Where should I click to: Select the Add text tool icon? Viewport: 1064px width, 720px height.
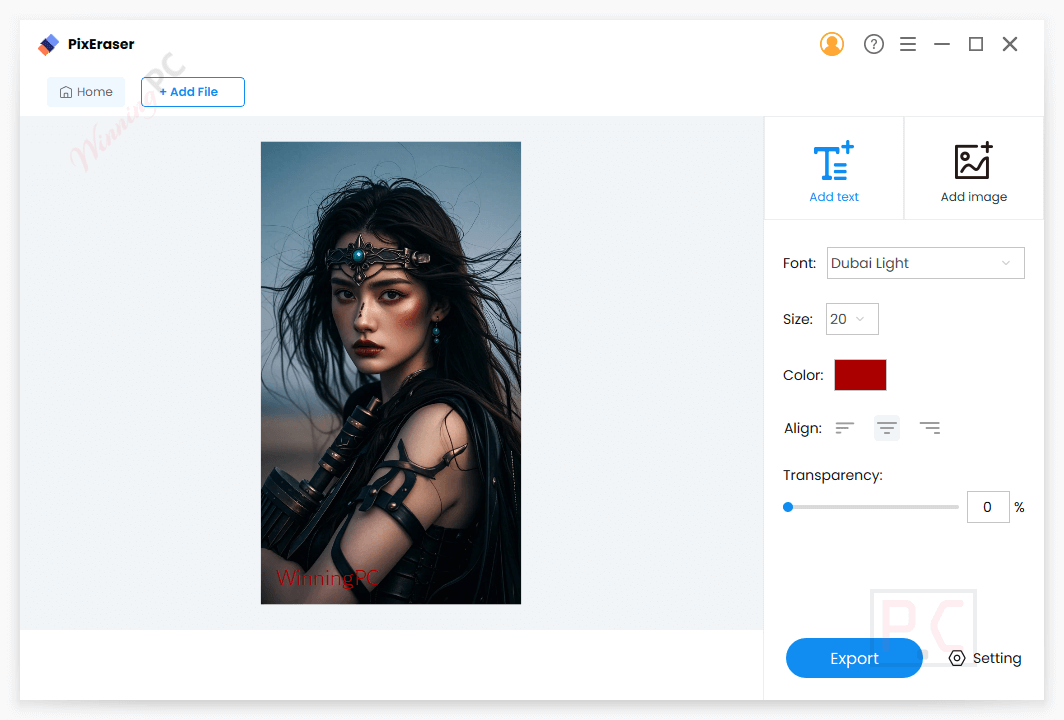[x=833, y=161]
